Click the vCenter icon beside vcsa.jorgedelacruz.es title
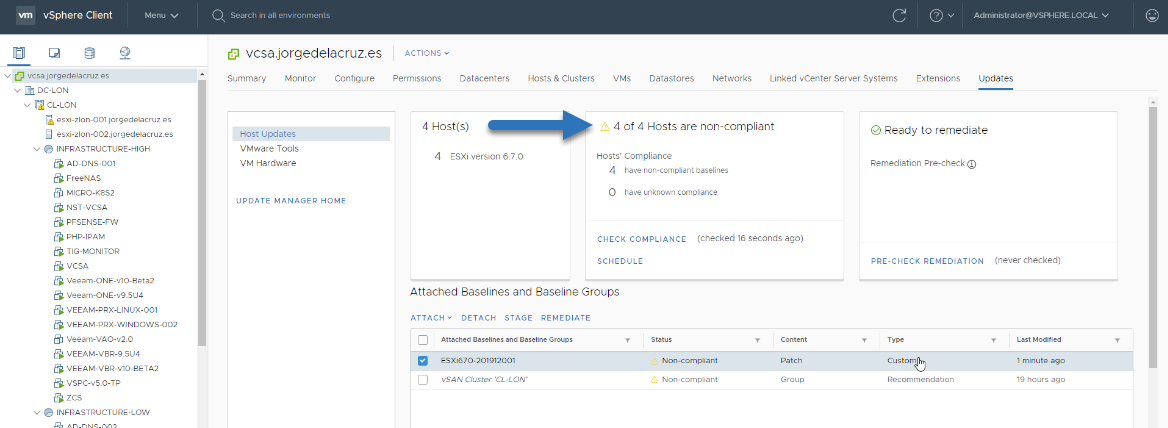The width and height of the screenshot is (1168, 428). point(234,54)
